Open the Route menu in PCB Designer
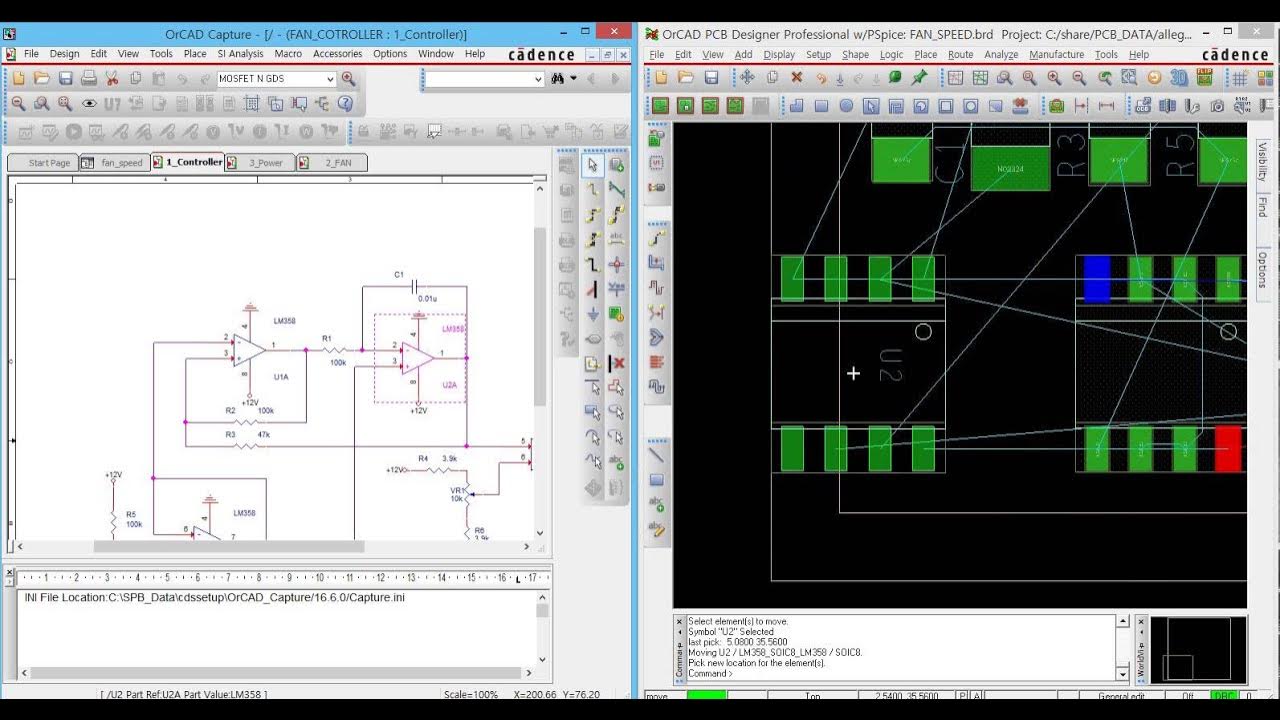The image size is (1280, 720). [x=960, y=55]
